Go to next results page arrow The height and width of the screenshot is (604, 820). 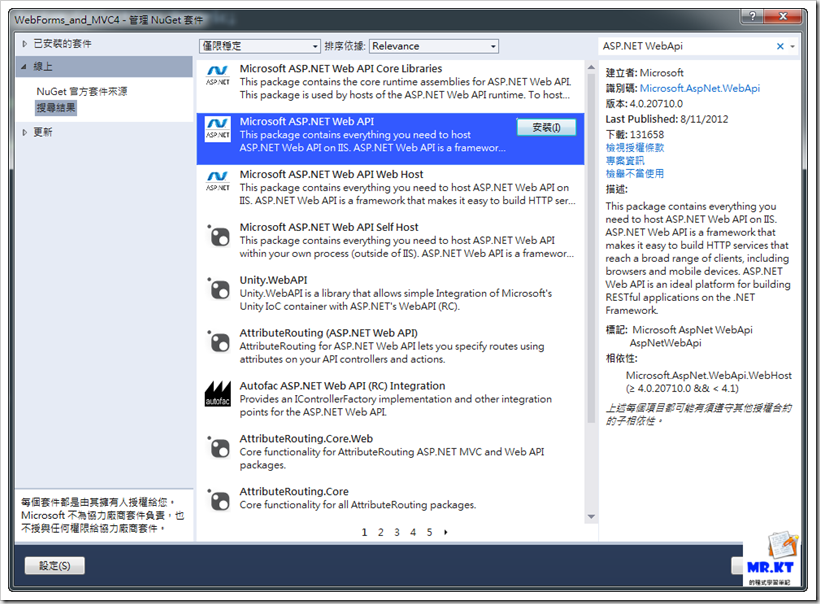[x=446, y=532]
